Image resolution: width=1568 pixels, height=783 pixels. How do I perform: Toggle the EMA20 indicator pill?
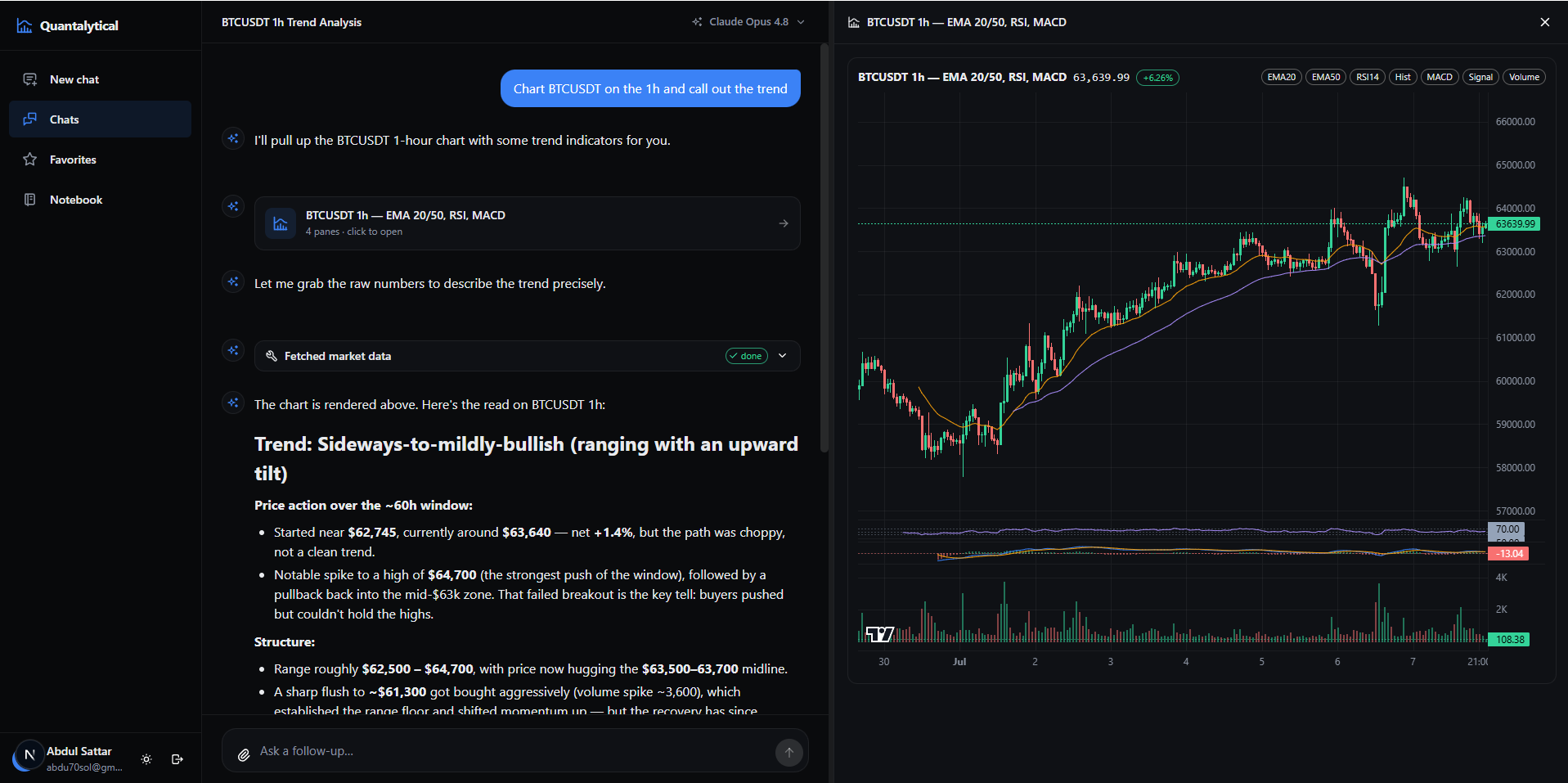tap(1282, 77)
